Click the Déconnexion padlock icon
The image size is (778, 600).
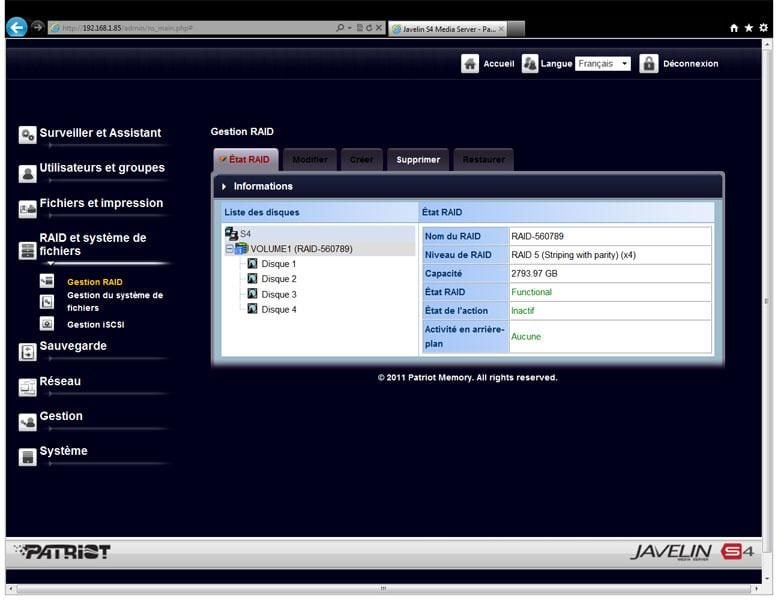649,64
